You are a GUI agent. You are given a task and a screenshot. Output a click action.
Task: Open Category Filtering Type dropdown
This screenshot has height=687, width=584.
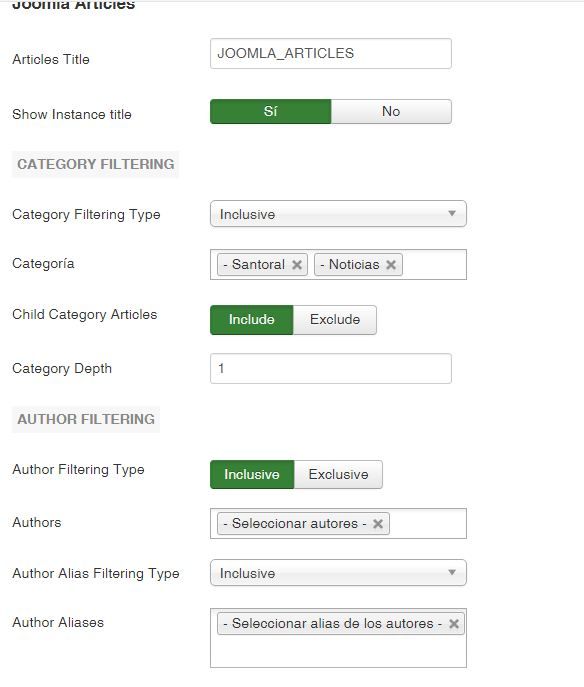[x=338, y=214]
